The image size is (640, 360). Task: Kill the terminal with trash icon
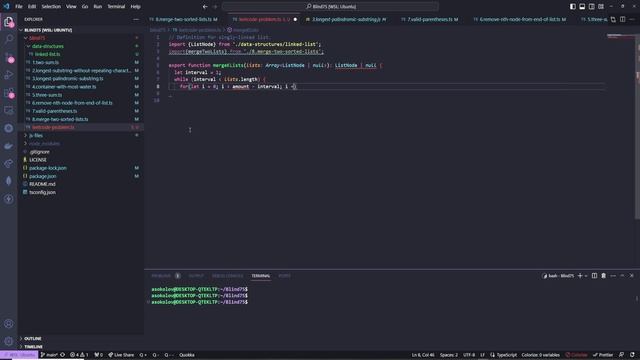tap(604, 276)
